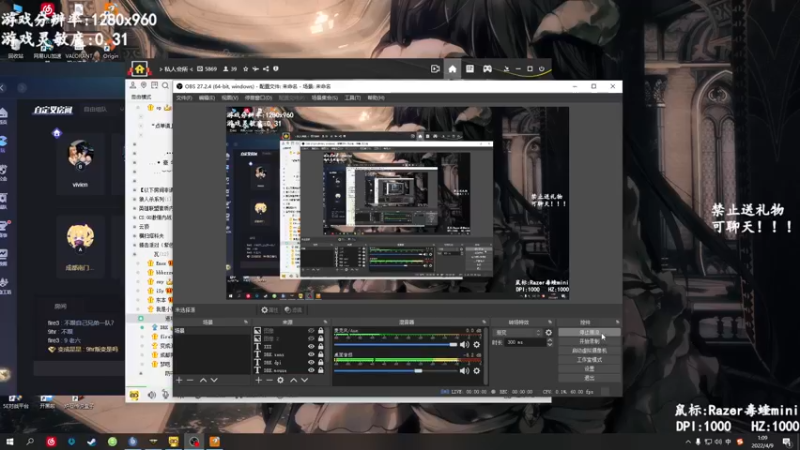Open the 视图(V) menu in OBS
This screenshot has width=800, height=450.
(230, 97)
